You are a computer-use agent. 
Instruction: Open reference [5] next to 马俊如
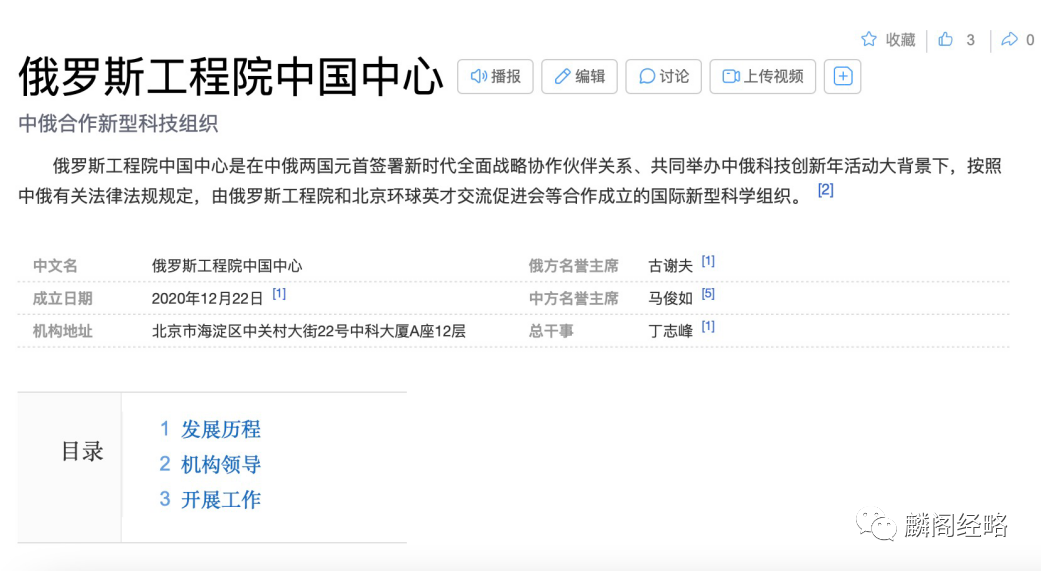708,293
